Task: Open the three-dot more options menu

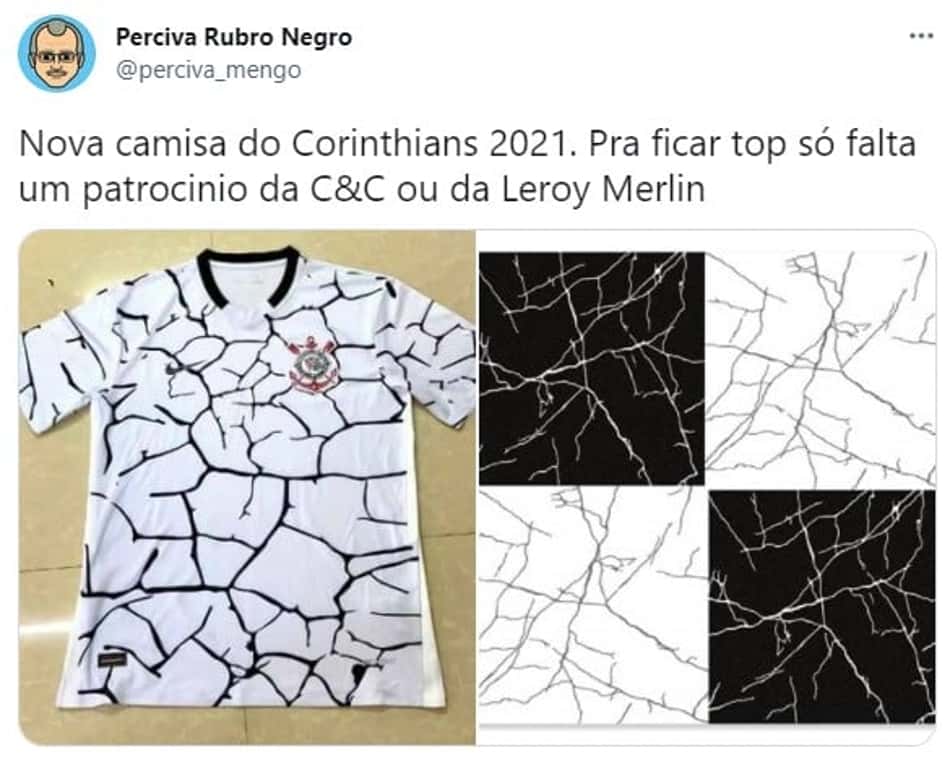Action: point(922,37)
